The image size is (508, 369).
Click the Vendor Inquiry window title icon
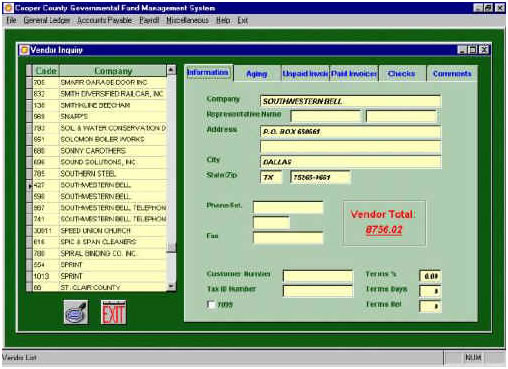pyautogui.click(x=24, y=50)
